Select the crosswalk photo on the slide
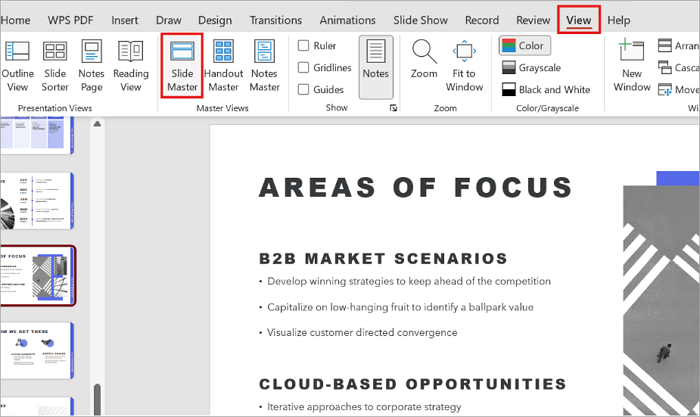This screenshot has height=417, width=700. [661, 300]
